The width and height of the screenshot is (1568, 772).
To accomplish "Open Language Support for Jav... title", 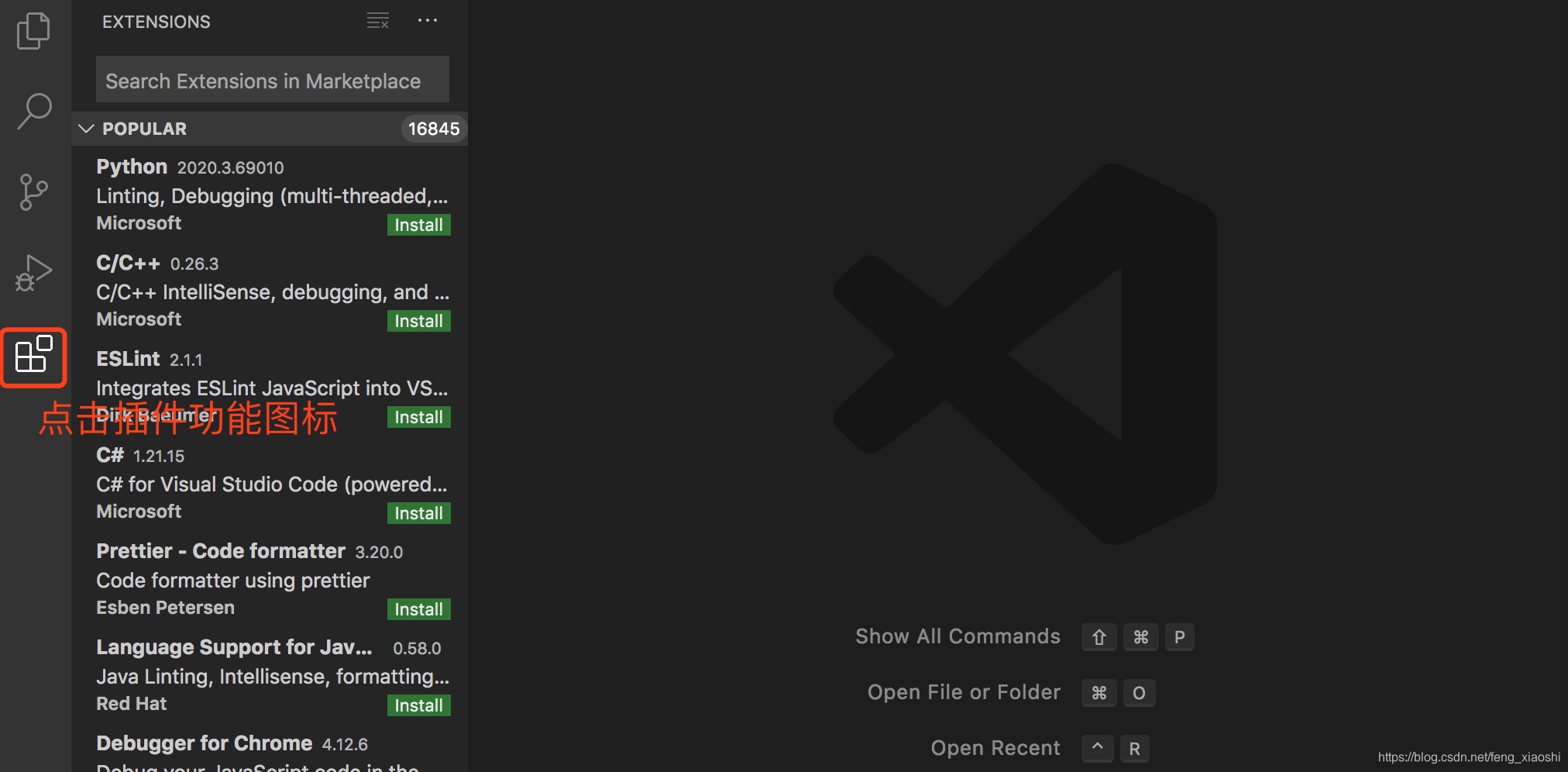I will click(234, 647).
